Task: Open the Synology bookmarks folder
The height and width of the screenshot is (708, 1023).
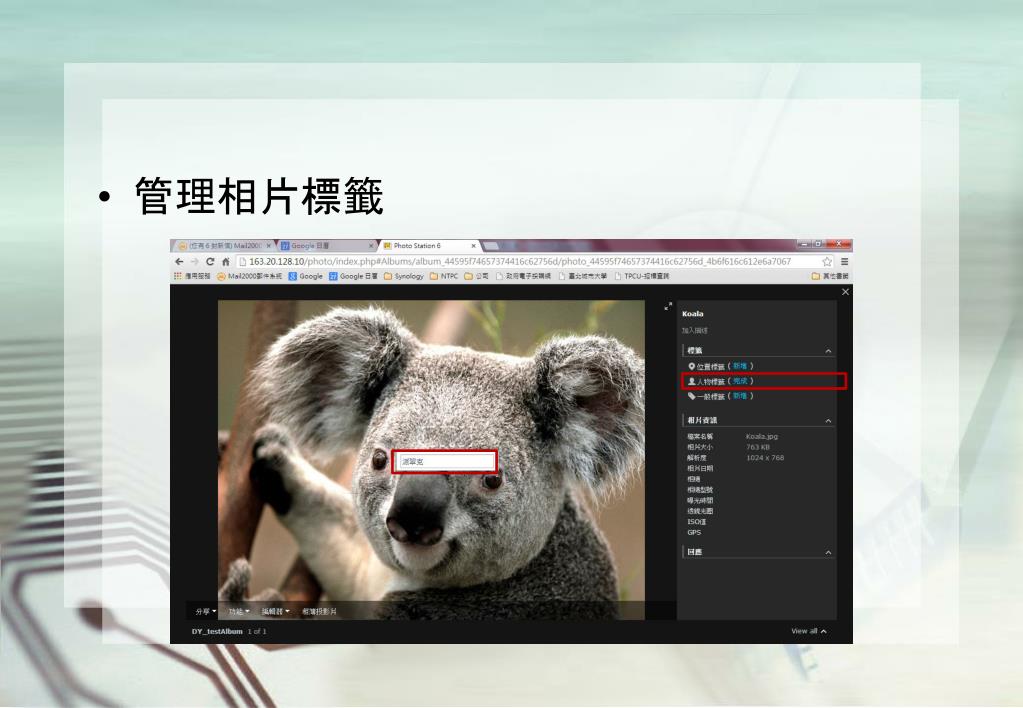Action: 404,276
